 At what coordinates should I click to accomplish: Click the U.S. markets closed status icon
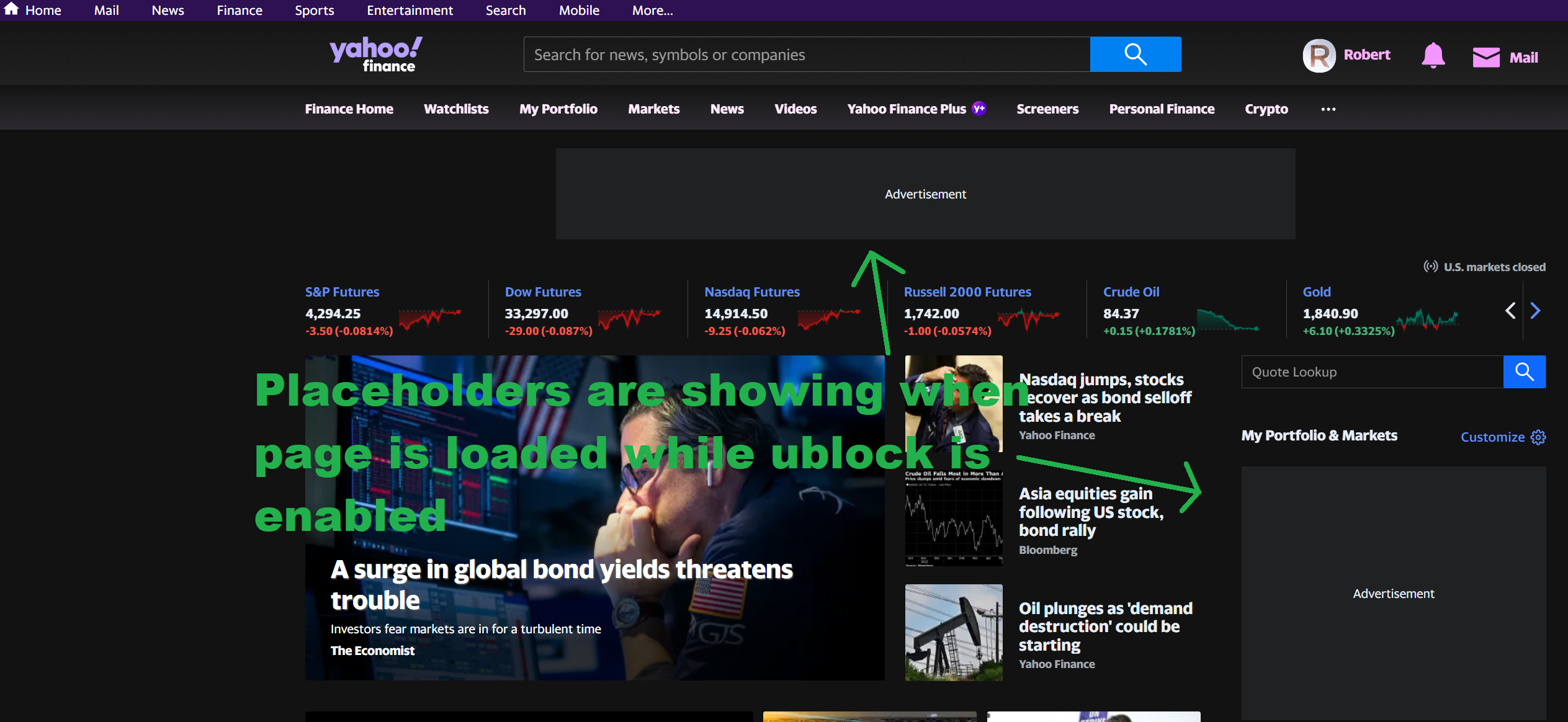point(1431,267)
